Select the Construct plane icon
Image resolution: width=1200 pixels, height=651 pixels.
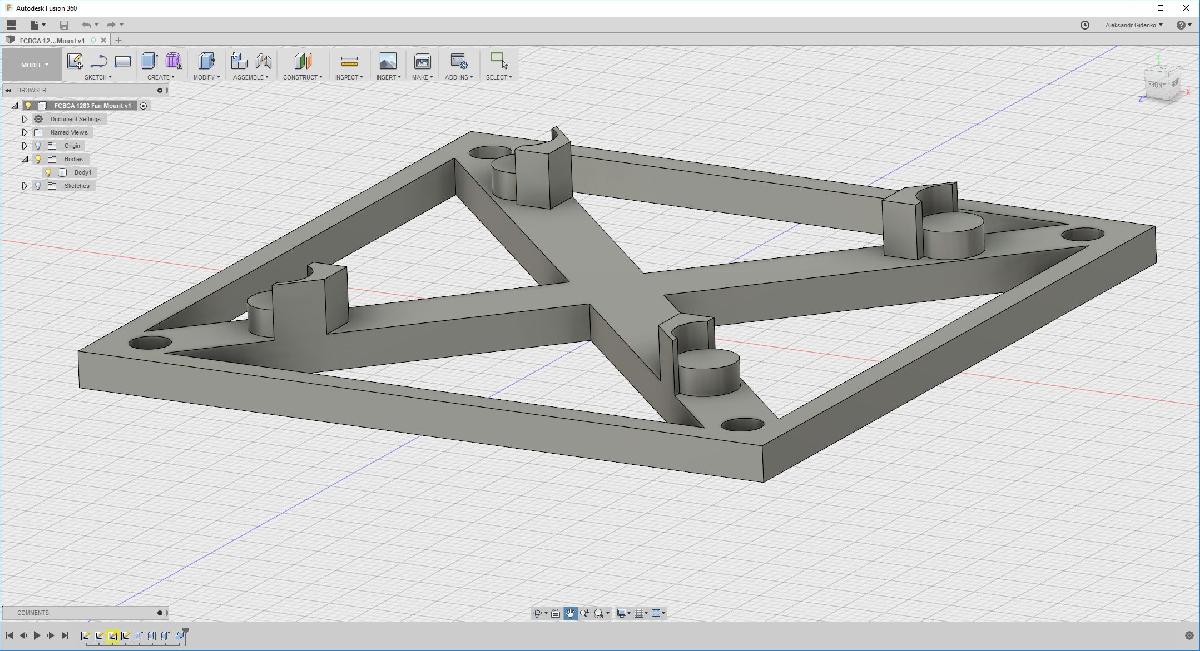click(304, 62)
